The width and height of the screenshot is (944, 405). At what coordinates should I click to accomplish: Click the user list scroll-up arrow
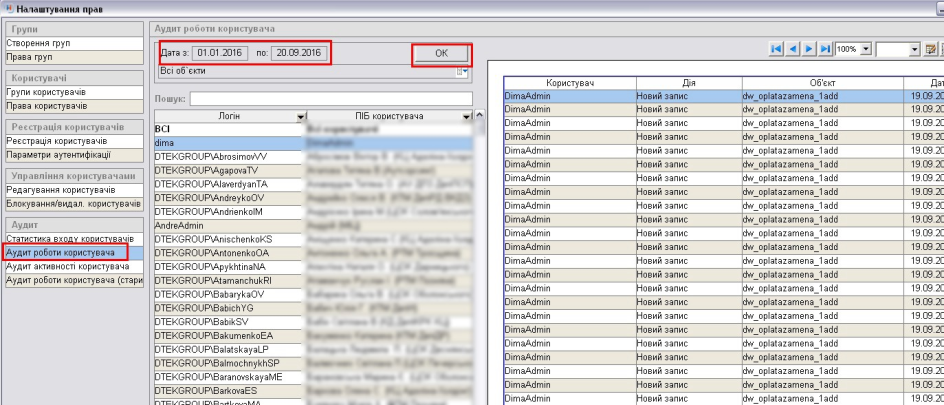coord(480,117)
